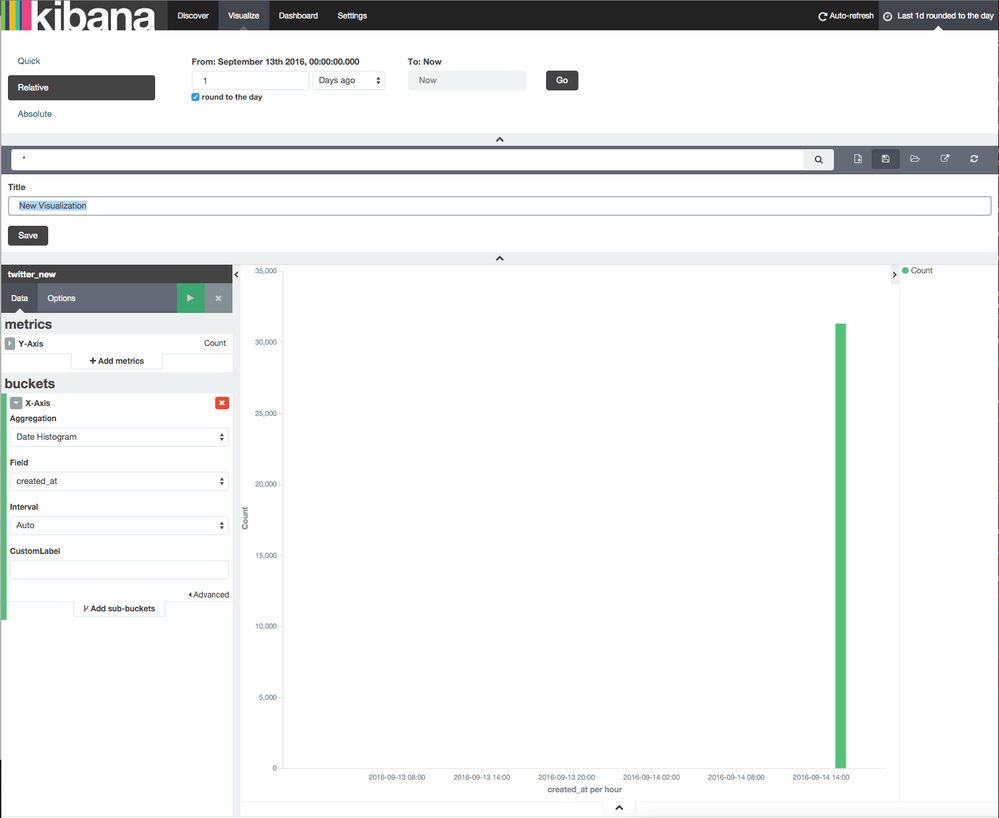This screenshot has height=818, width=999.
Task: Click the Save button below the Title
Action: [27, 235]
